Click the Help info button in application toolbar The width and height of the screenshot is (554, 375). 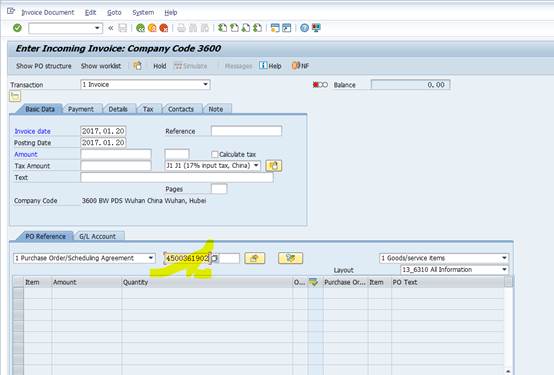[x=270, y=66]
